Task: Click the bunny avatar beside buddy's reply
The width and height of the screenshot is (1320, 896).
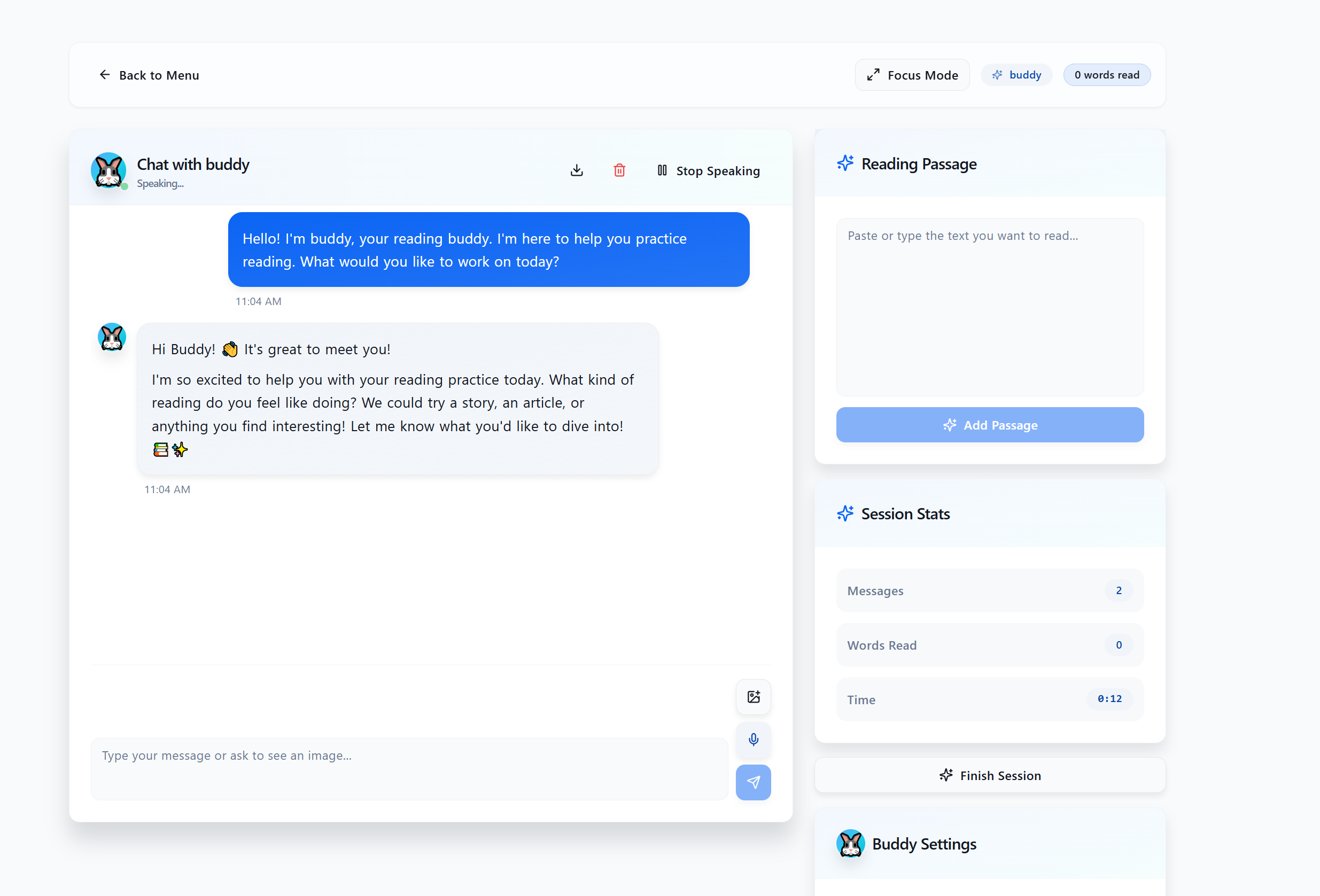Action: [112, 337]
